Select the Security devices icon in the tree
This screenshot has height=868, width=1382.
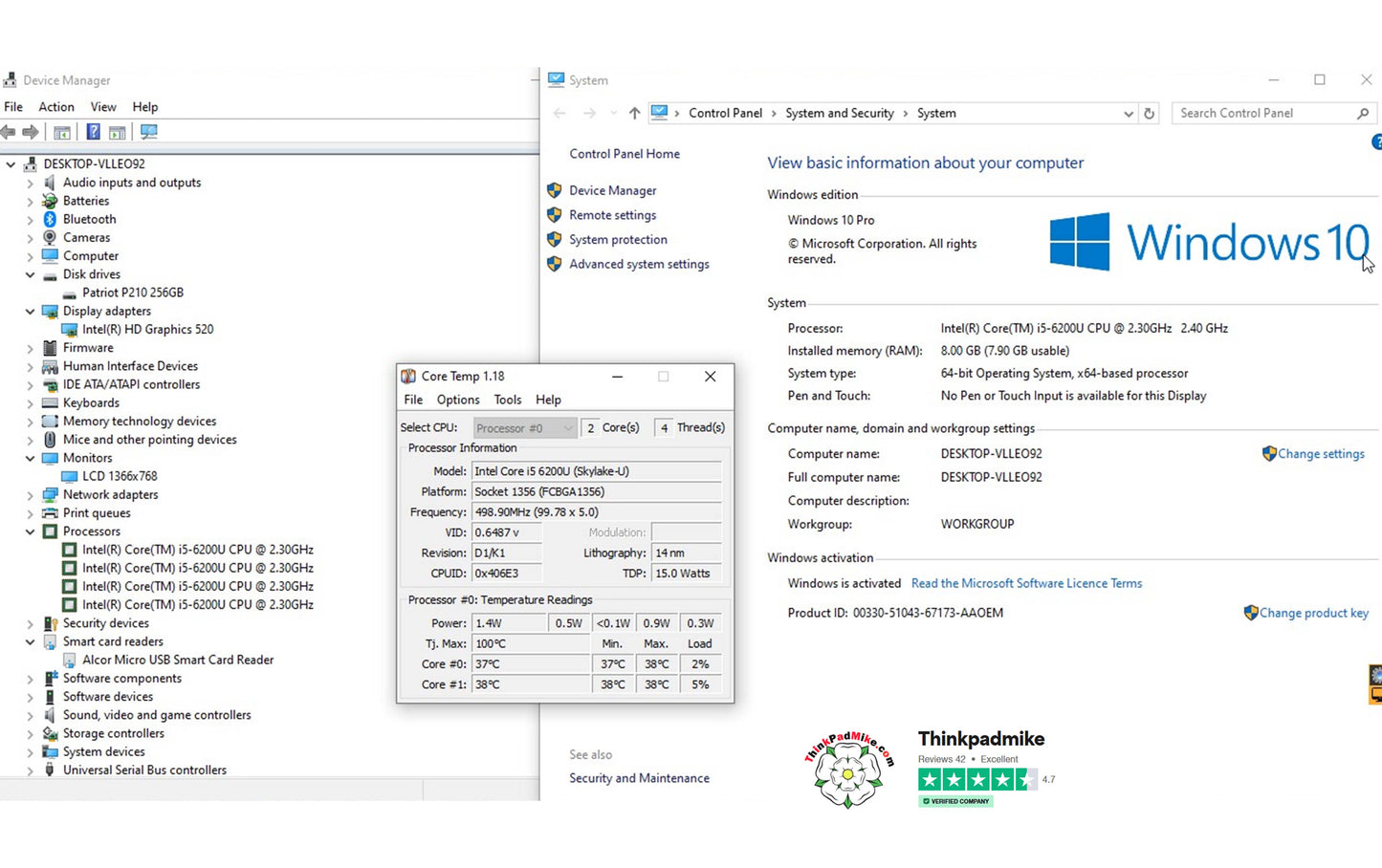click(50, 623)
